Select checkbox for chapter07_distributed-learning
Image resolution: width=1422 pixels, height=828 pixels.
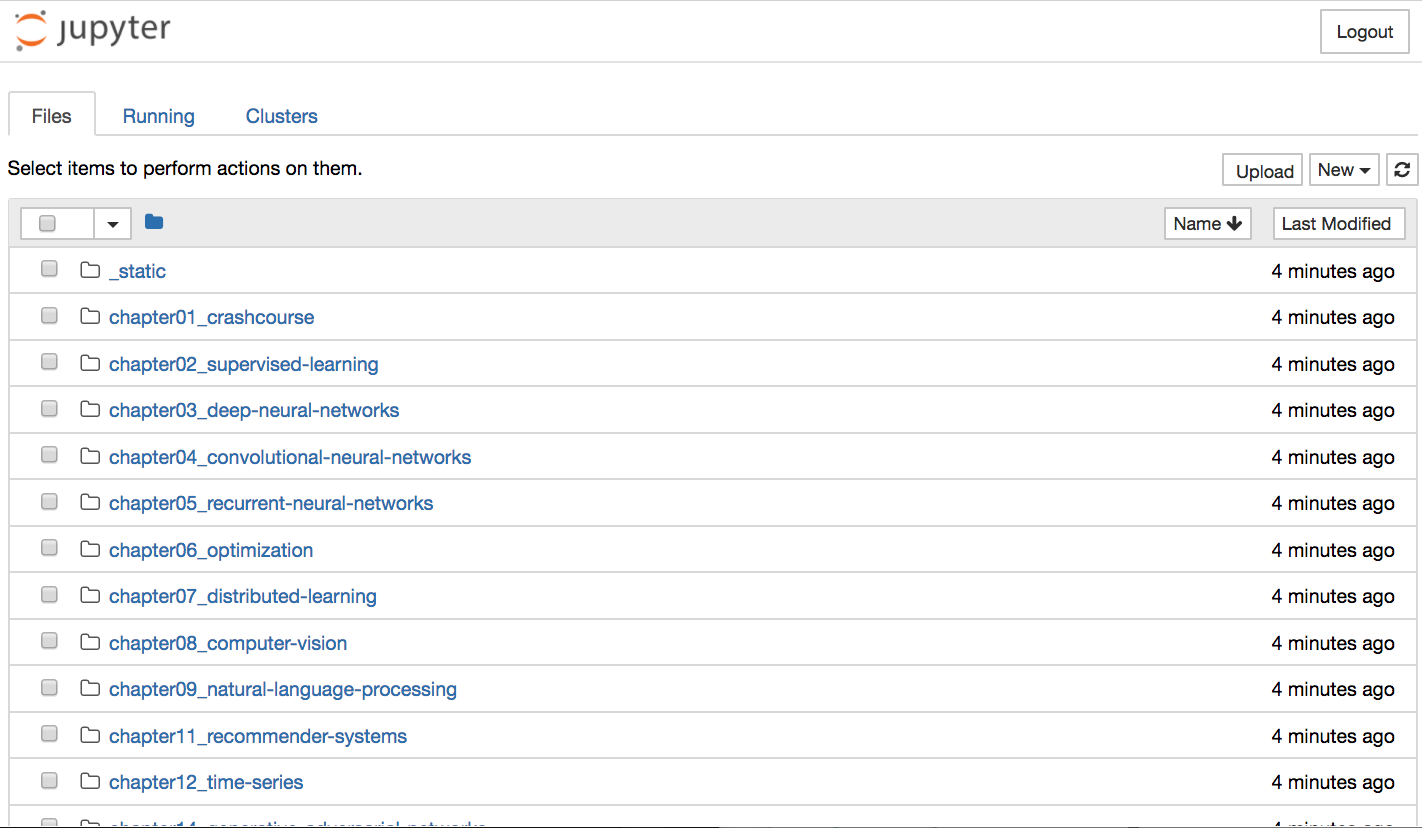tap(49, 595)
